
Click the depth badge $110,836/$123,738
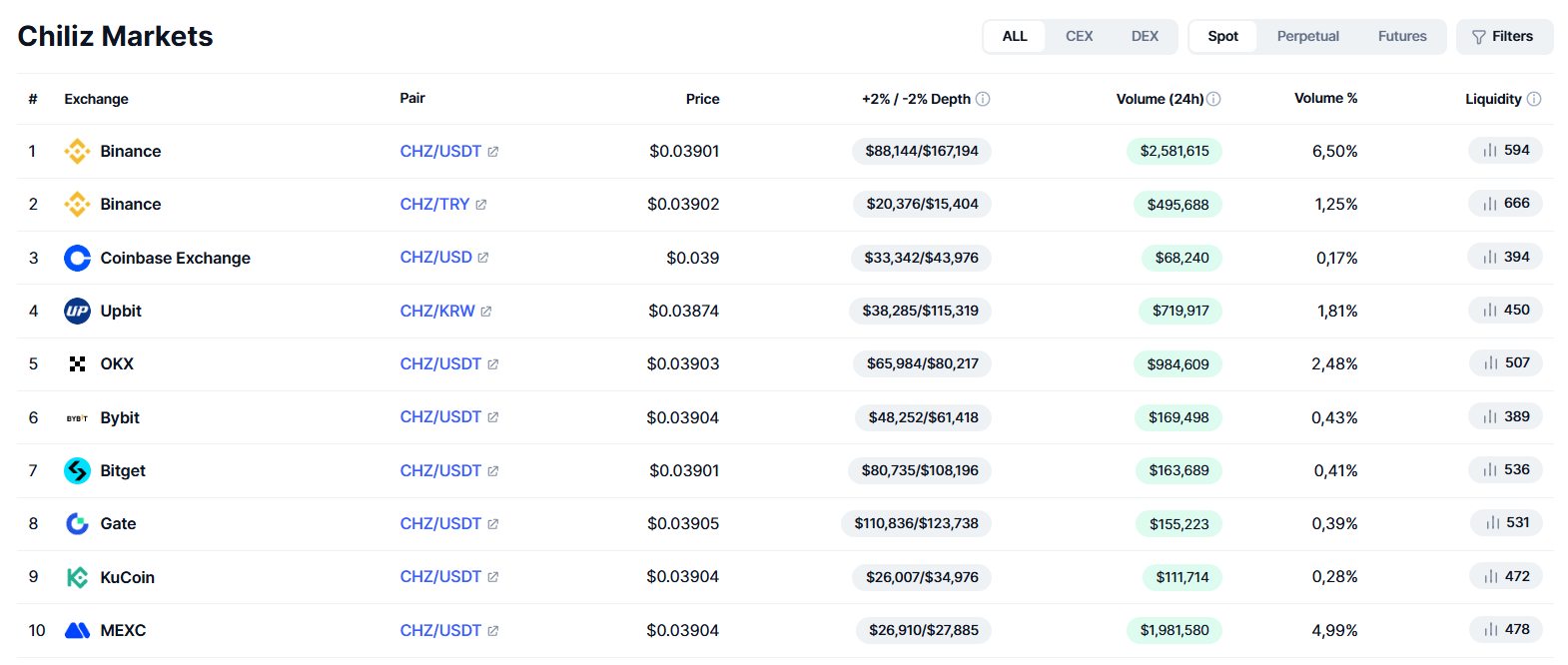coord(916,523)
